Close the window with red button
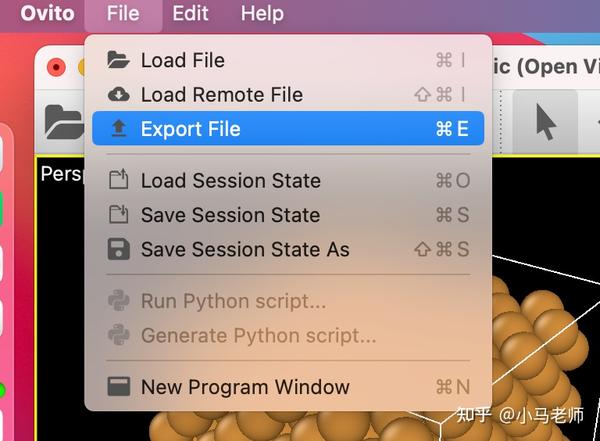This screenshot has width=600, height=441. coord(57,68)
